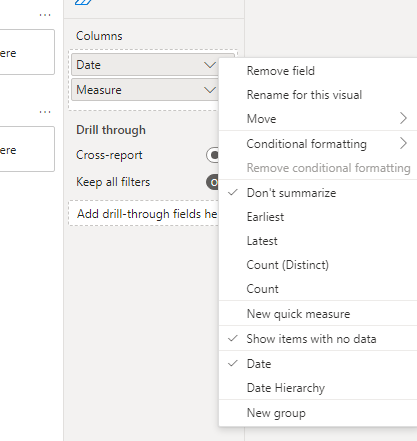Create a New quick measure
417x441 pixels.
pyautogui.click(x=318, y=314)
